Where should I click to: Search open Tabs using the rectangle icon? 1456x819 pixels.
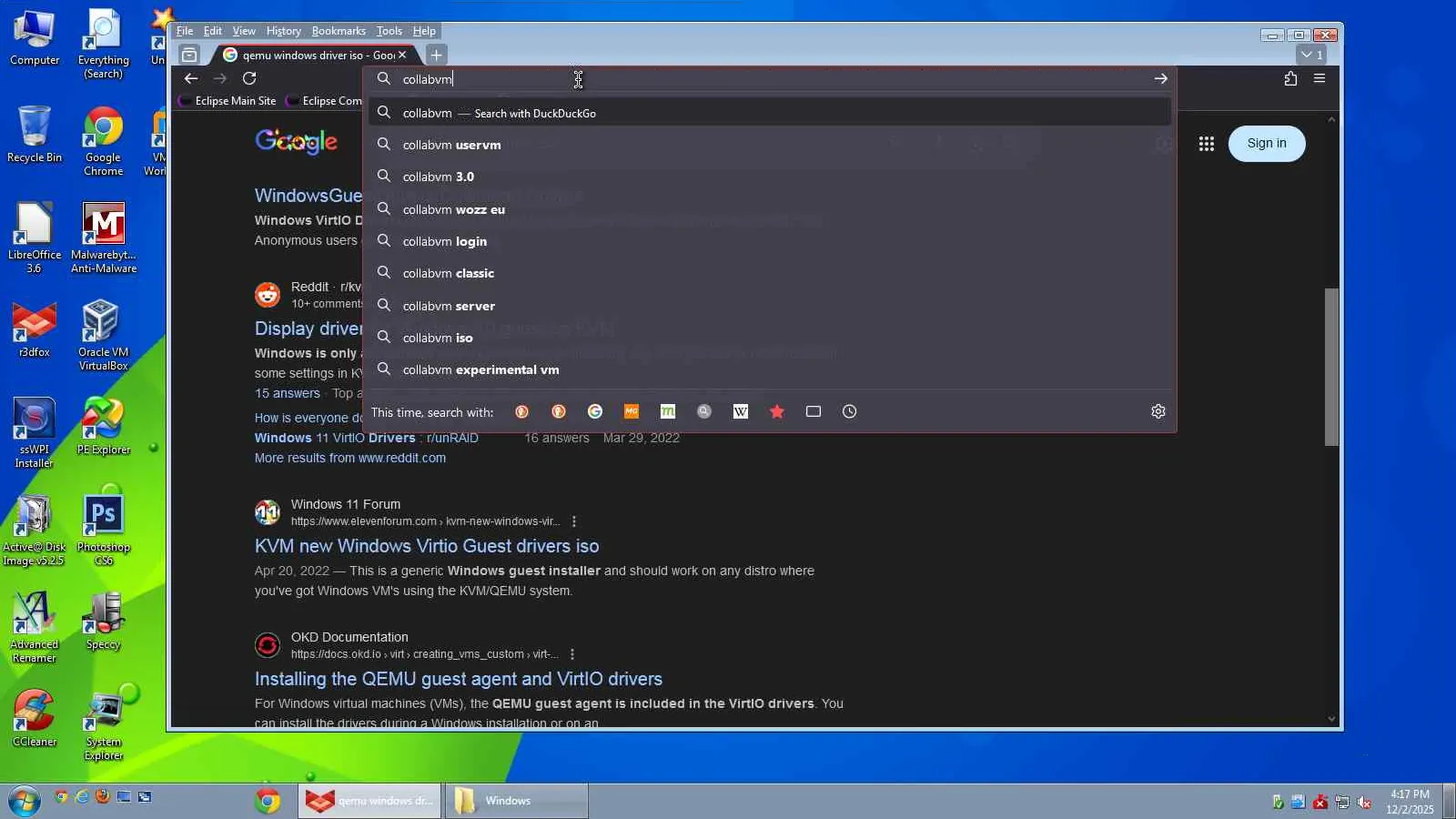pos(814,412)
